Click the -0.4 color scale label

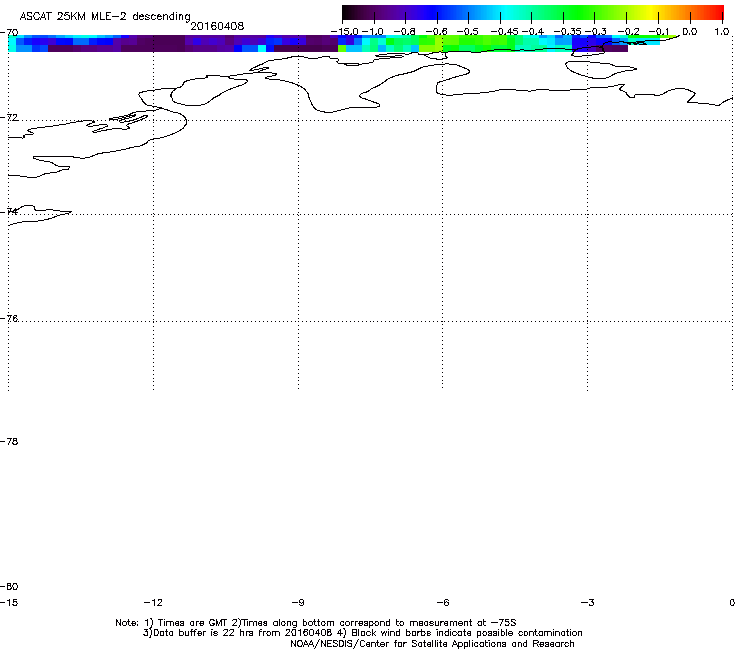532,32
